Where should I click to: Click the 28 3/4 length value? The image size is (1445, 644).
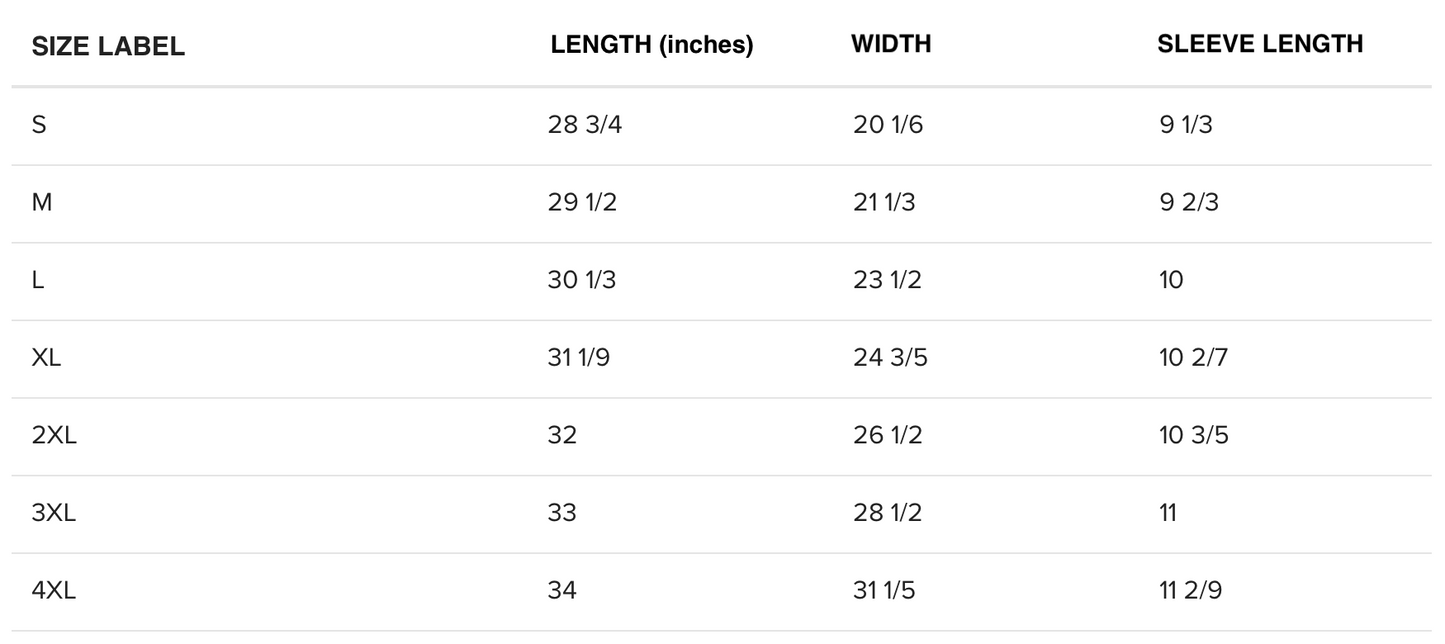click(x=585, y=125)
